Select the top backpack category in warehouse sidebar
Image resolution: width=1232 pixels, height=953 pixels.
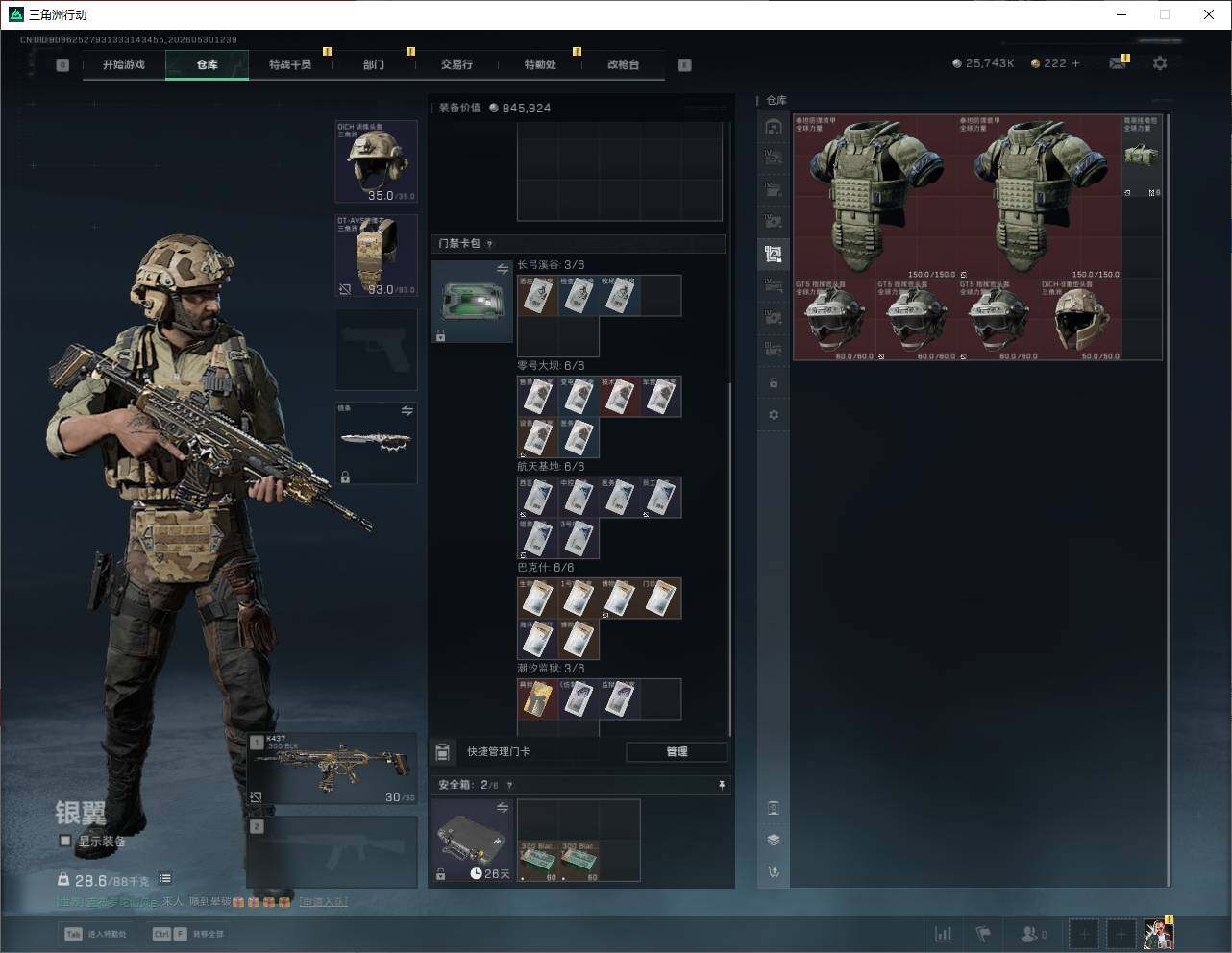(774, 127)
